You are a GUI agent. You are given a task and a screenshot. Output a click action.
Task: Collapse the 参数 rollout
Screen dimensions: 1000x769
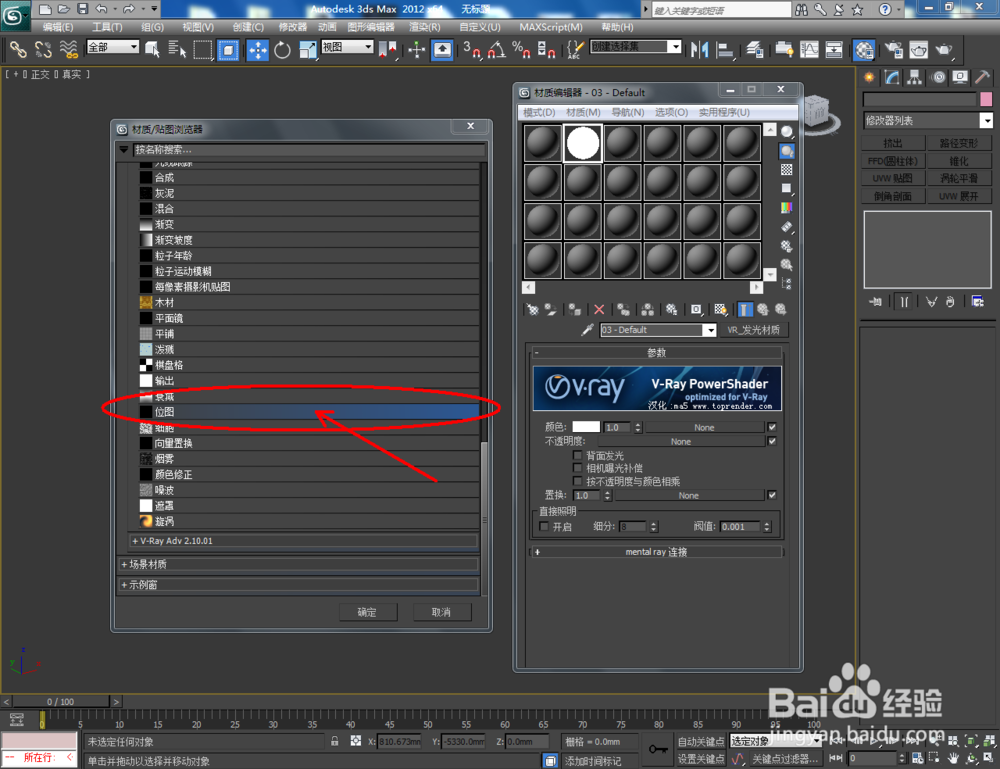pos(656,353)
